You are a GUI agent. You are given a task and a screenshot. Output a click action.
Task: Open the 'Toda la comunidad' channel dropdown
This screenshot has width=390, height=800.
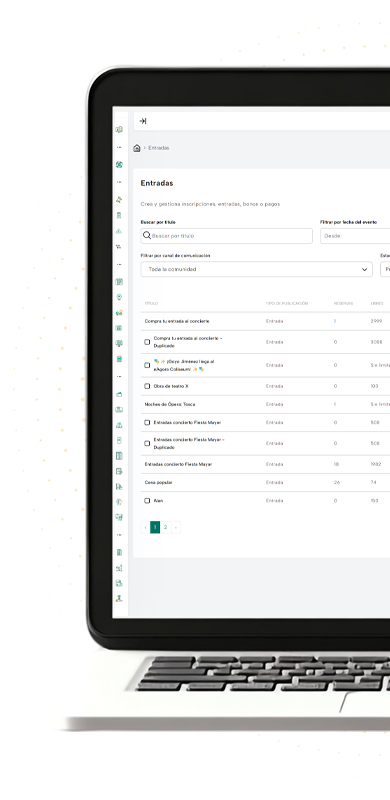click(256, 269)
